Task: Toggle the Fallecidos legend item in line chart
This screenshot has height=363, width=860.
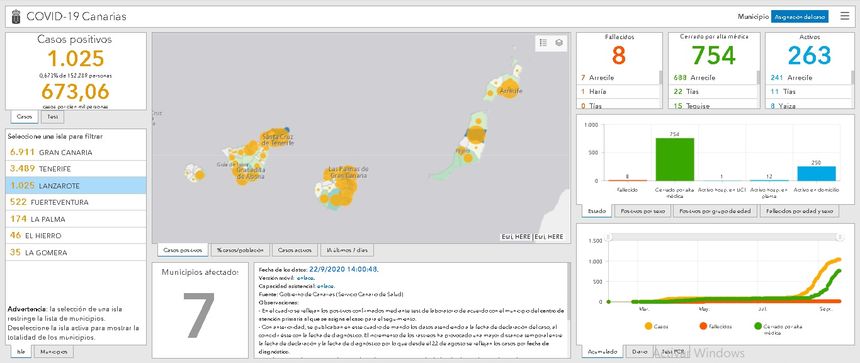Action: 715,326
